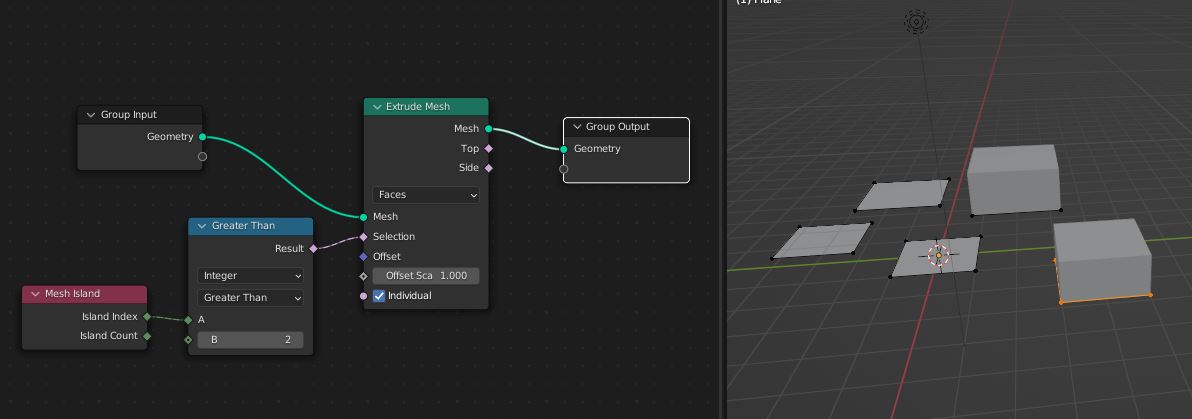1192x419 pixels.
Task: Click the Geometry input socket on Group Output
Action: [564, 149]
